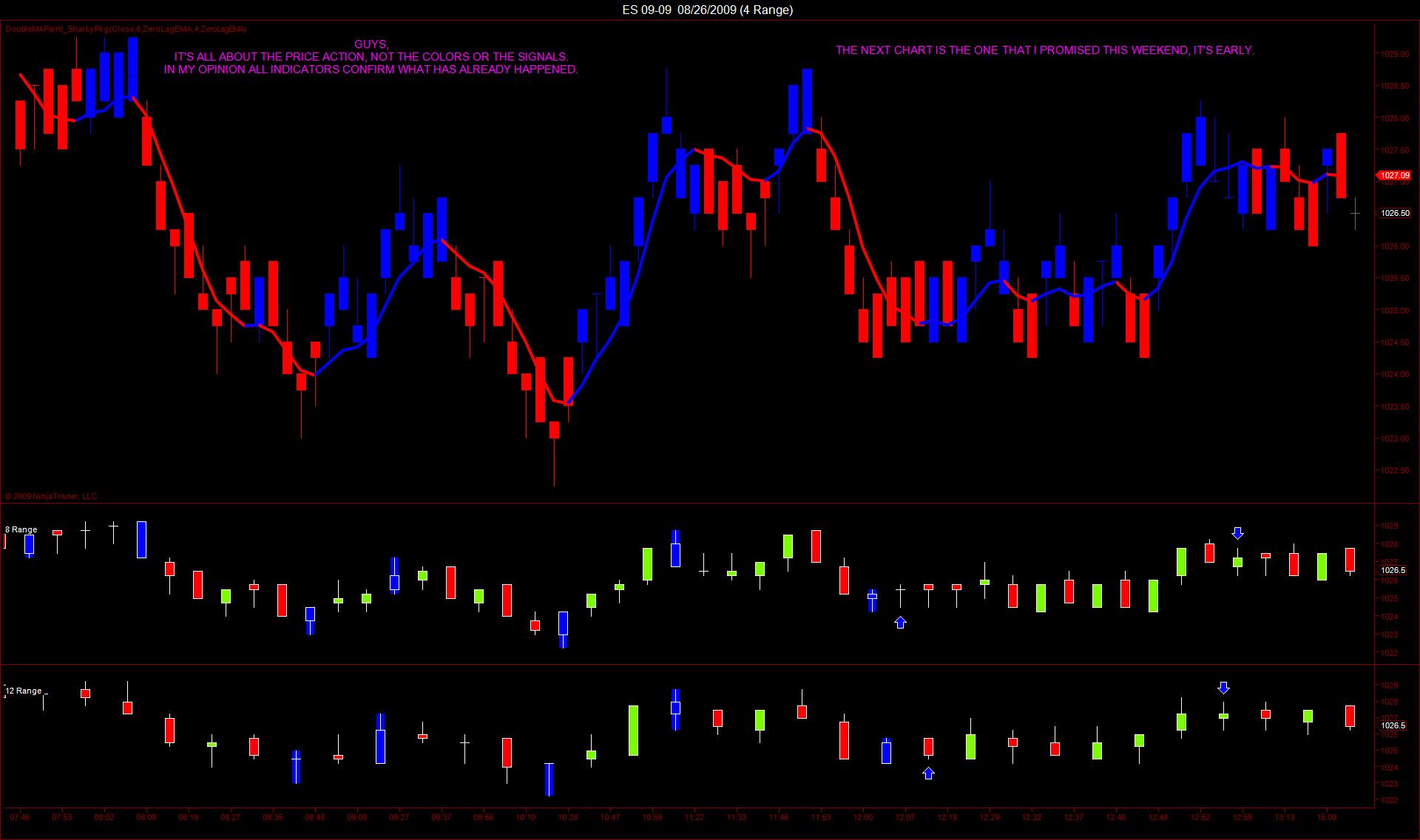
Task: Click the 08:27 time axis label
Action: pyautogui.click(x=231, y=817)
